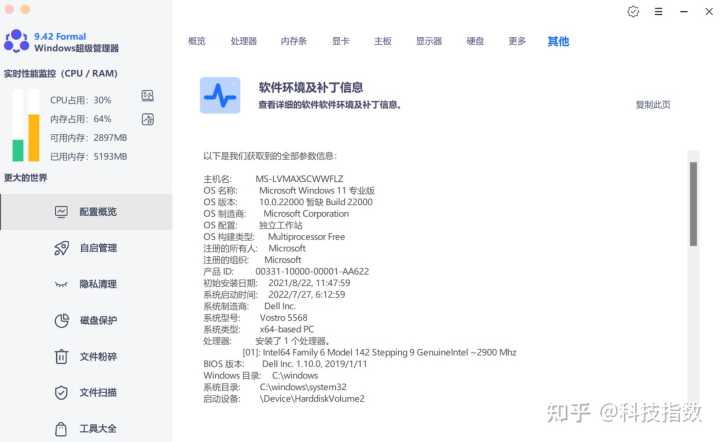Select the 其他 tab
720x442 pixels.
coord(558,41)
